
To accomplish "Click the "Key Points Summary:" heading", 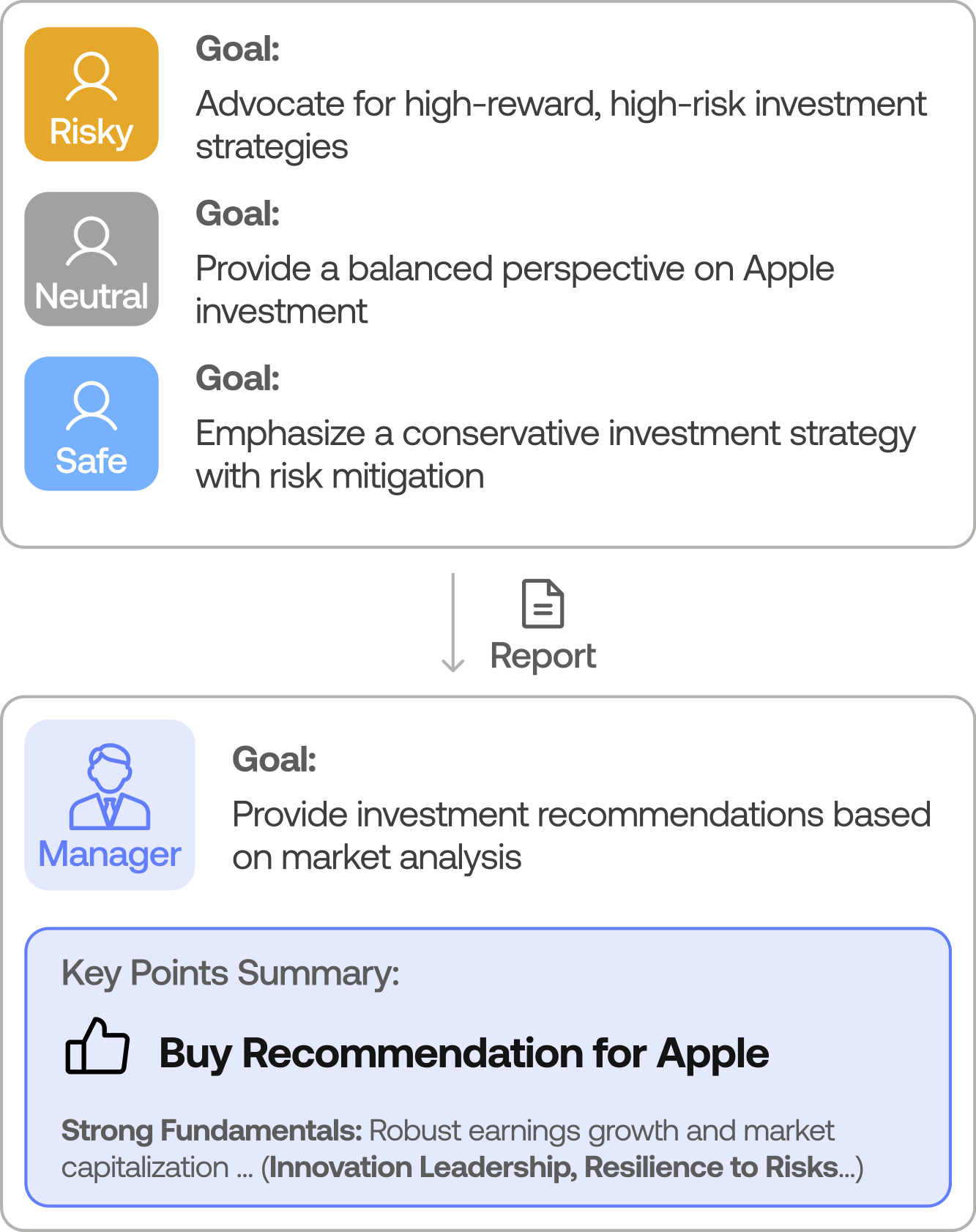I will click(231, 974).
